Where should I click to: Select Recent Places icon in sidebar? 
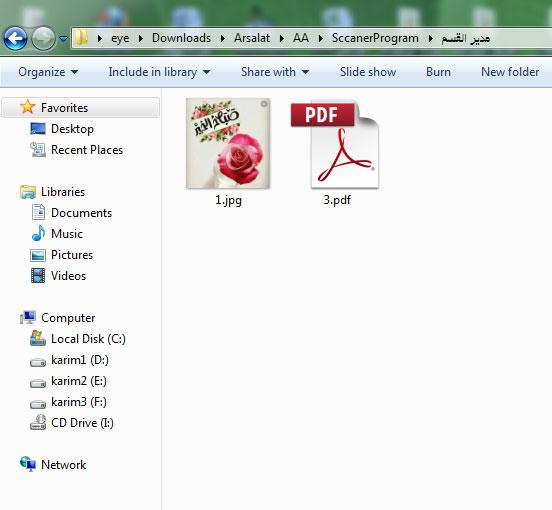tap(38, 150)
